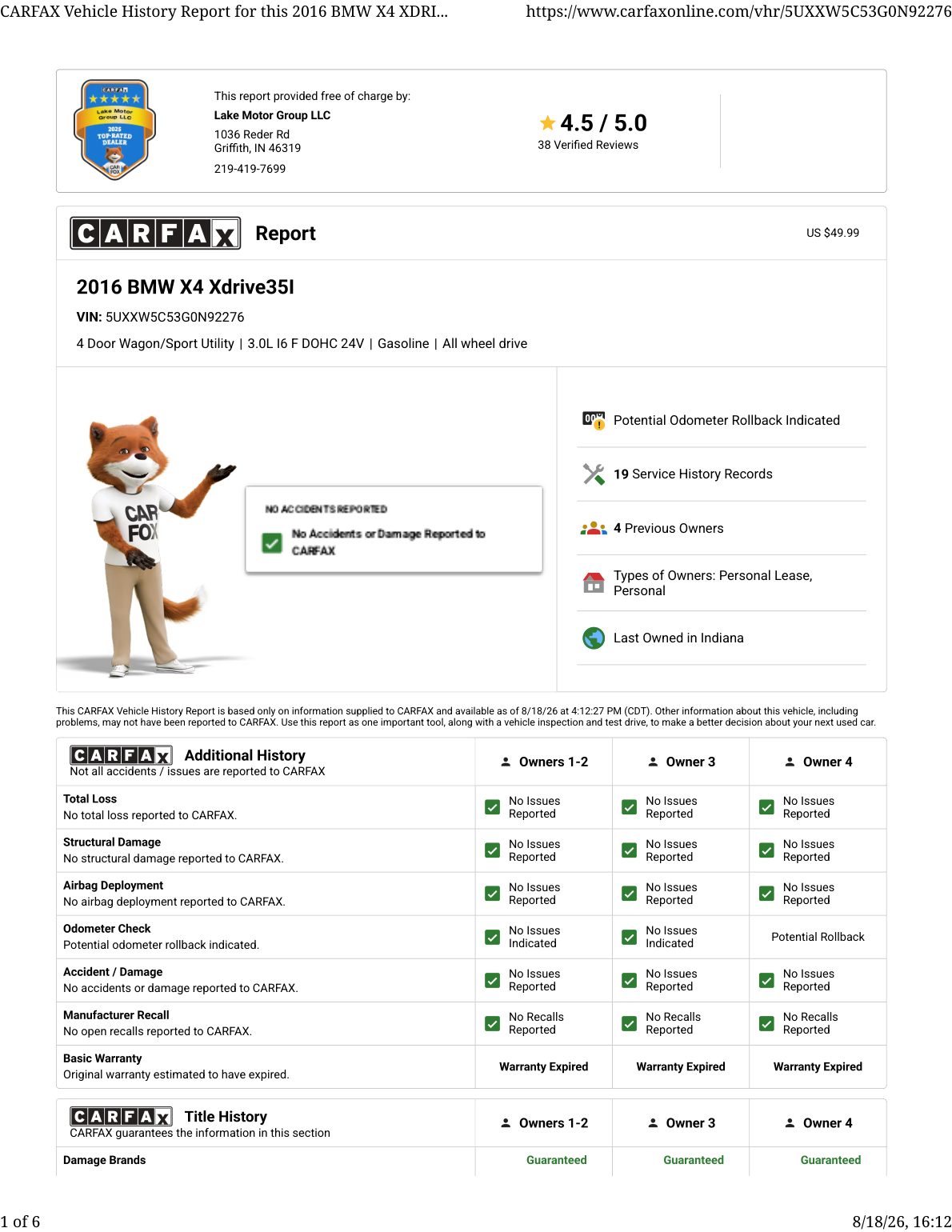Image resolution: width=952 pixels, height=1232 pixels.
Task: Click green check in No Accidents Reported box
Action: point(272,543)
